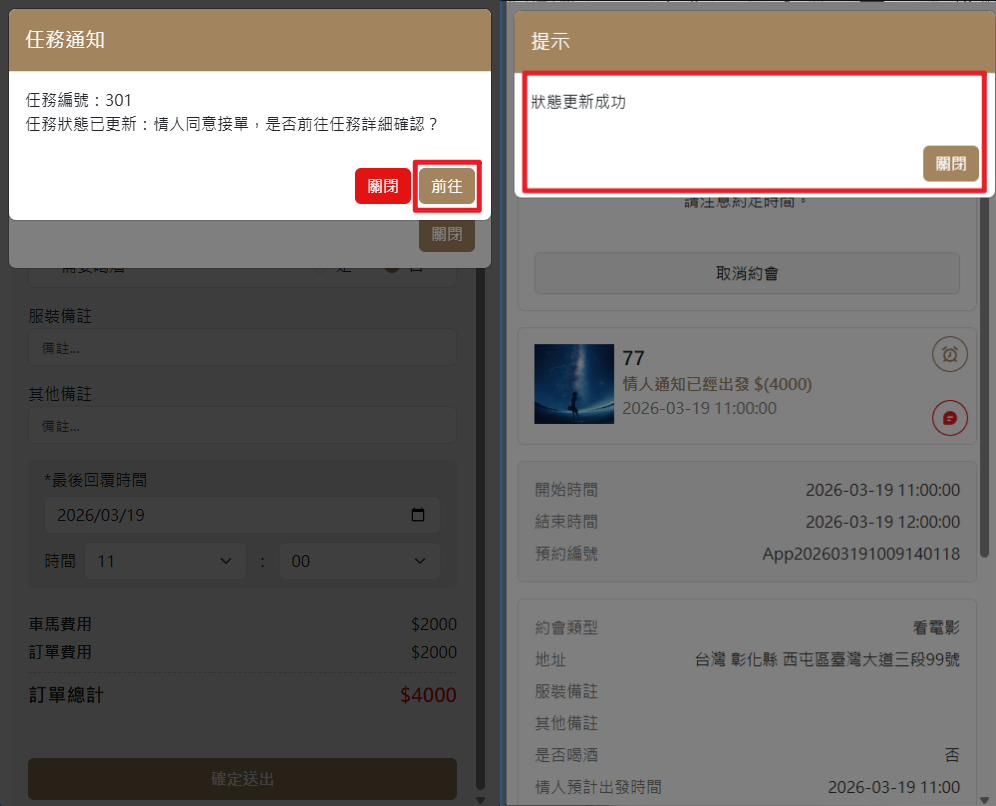Click the name 77 in the date card
Viewport: 996px width, 806px height.
[x=633, y=358]
